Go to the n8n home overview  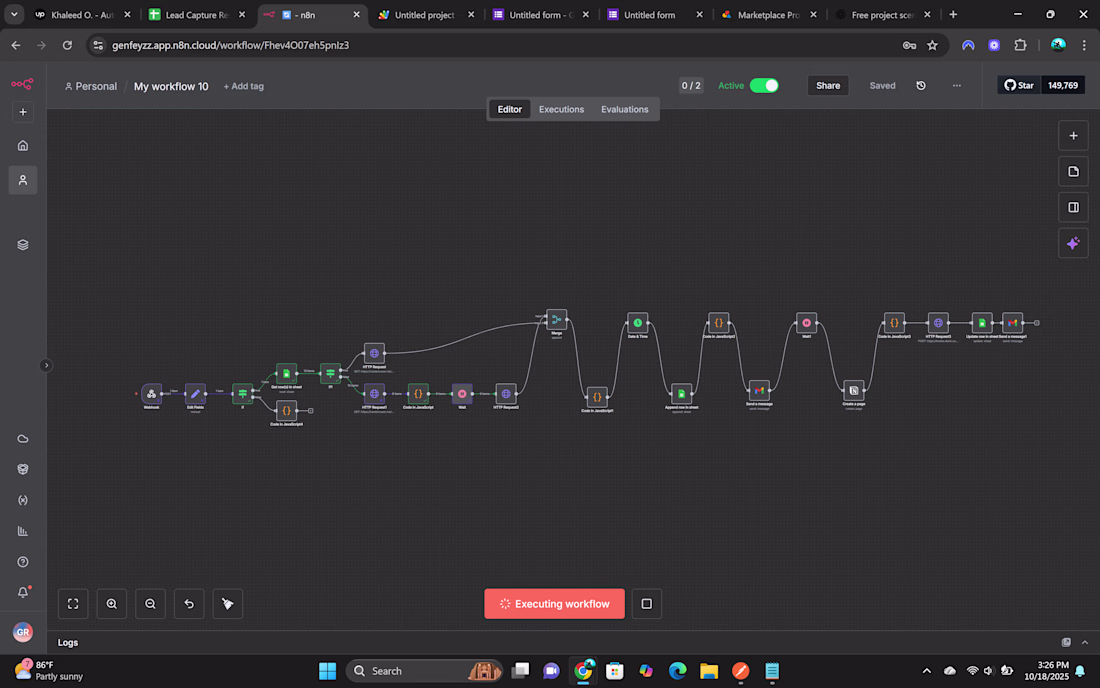click(x=23, y=146)
